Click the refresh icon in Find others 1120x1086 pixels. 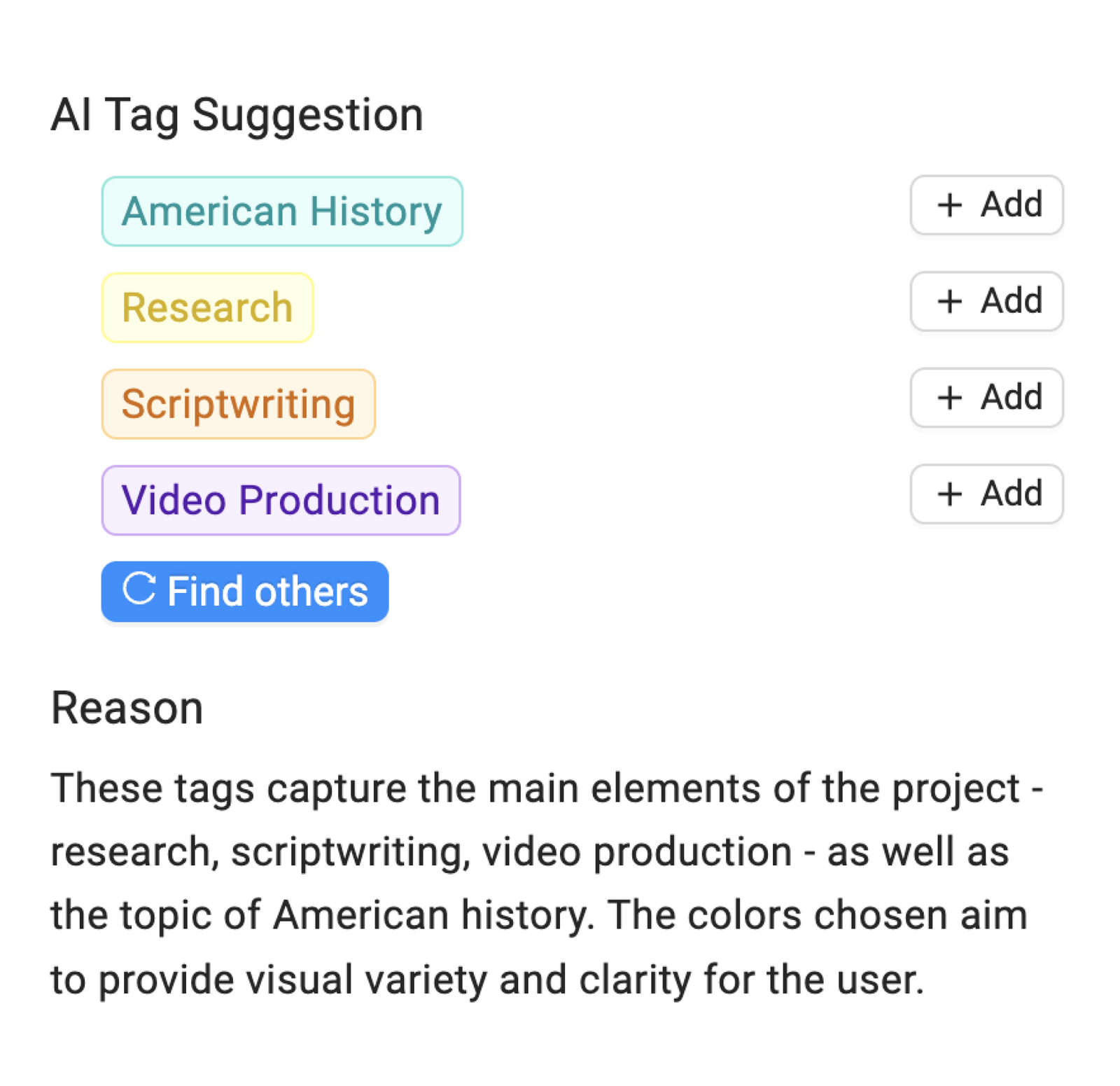139,588
